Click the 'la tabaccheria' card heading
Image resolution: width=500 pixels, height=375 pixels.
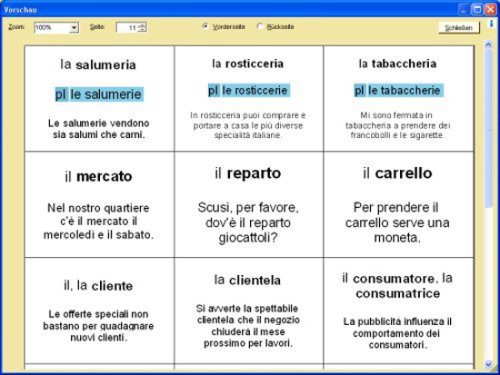click(x=398, y=64)
